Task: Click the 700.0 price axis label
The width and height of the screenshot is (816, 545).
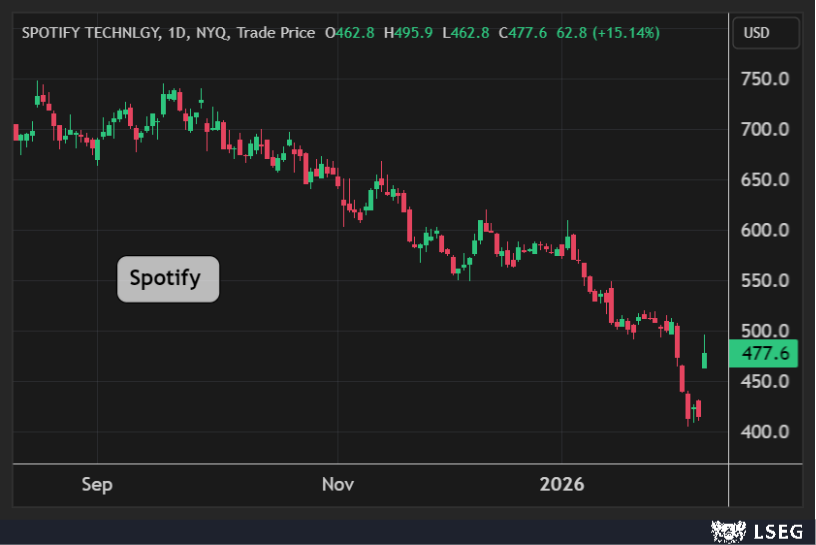Action: [764, 129]
